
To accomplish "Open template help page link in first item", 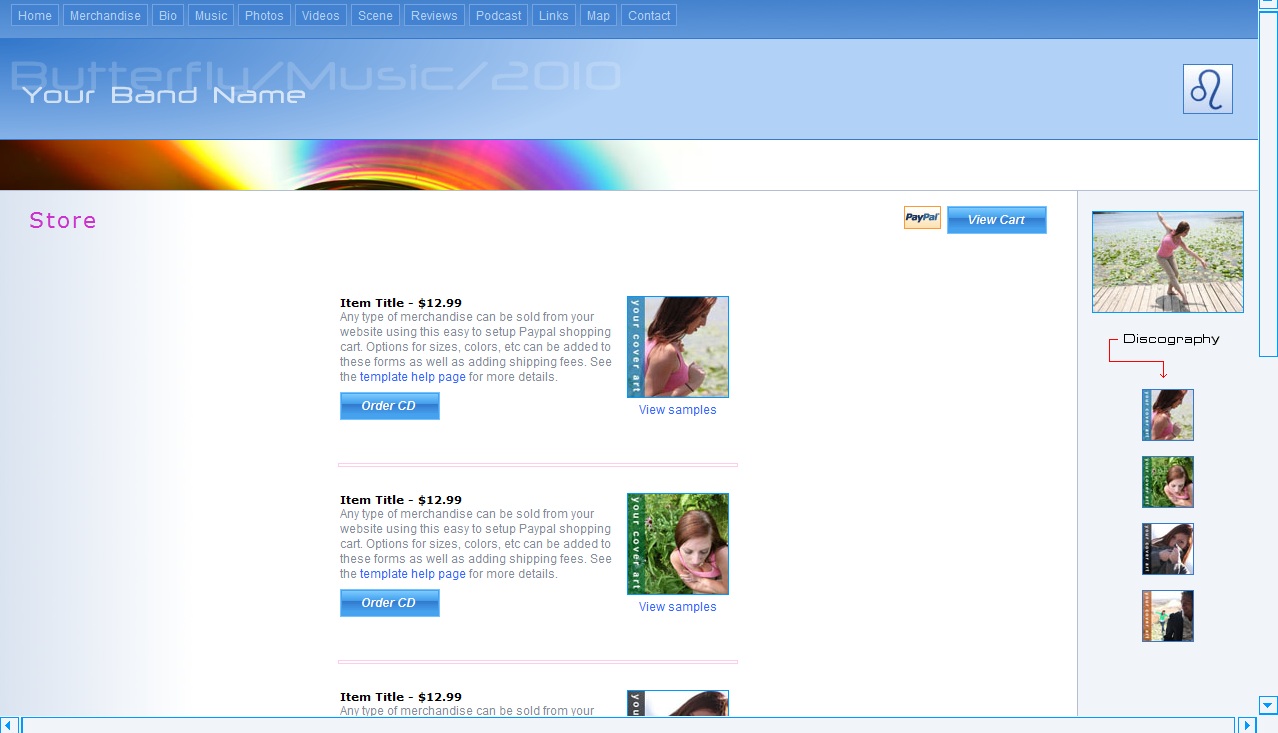I will click(x=413, y=377).
